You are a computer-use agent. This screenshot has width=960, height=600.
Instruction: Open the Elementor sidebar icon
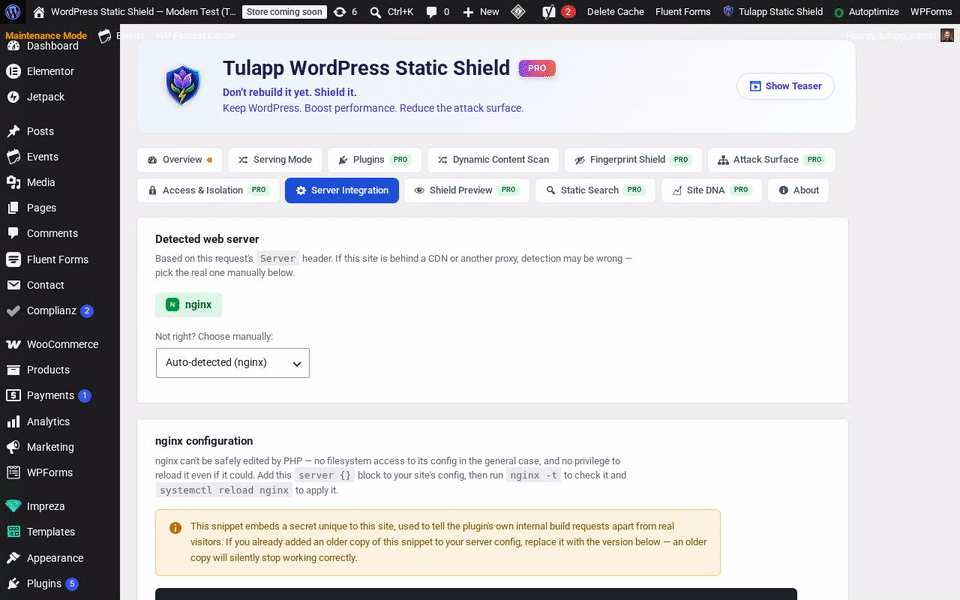coord(13,71)
